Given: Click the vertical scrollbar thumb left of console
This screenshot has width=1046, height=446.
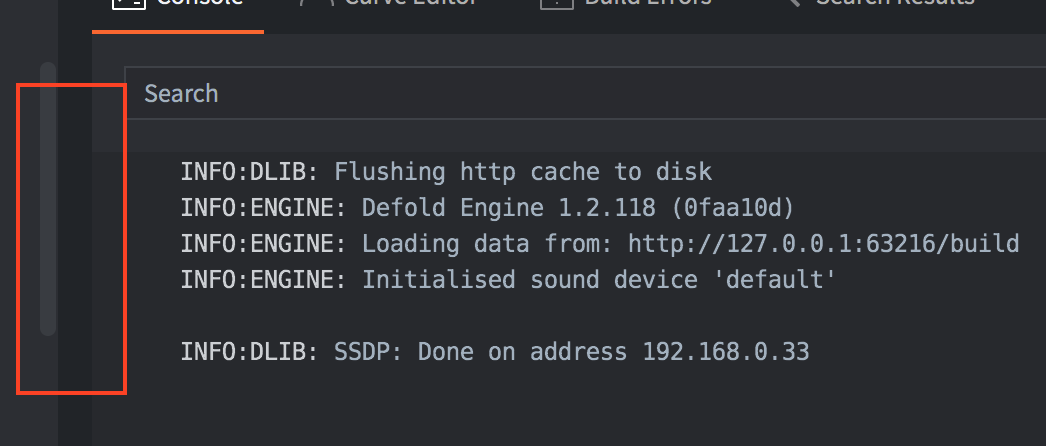Looking at the screenshot, I should click(x=47, y=200).
